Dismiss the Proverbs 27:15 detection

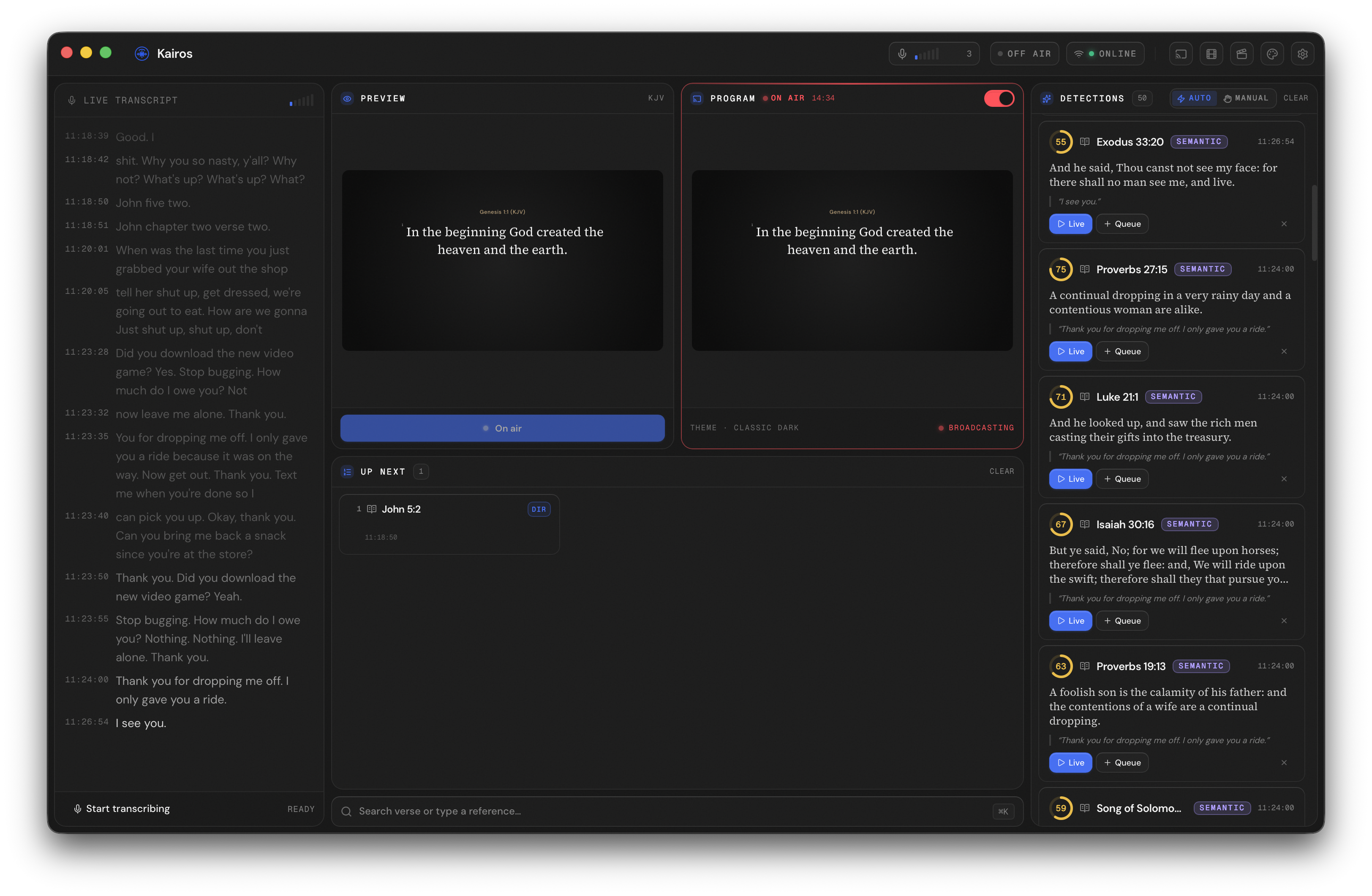(x=1284, y=351)
